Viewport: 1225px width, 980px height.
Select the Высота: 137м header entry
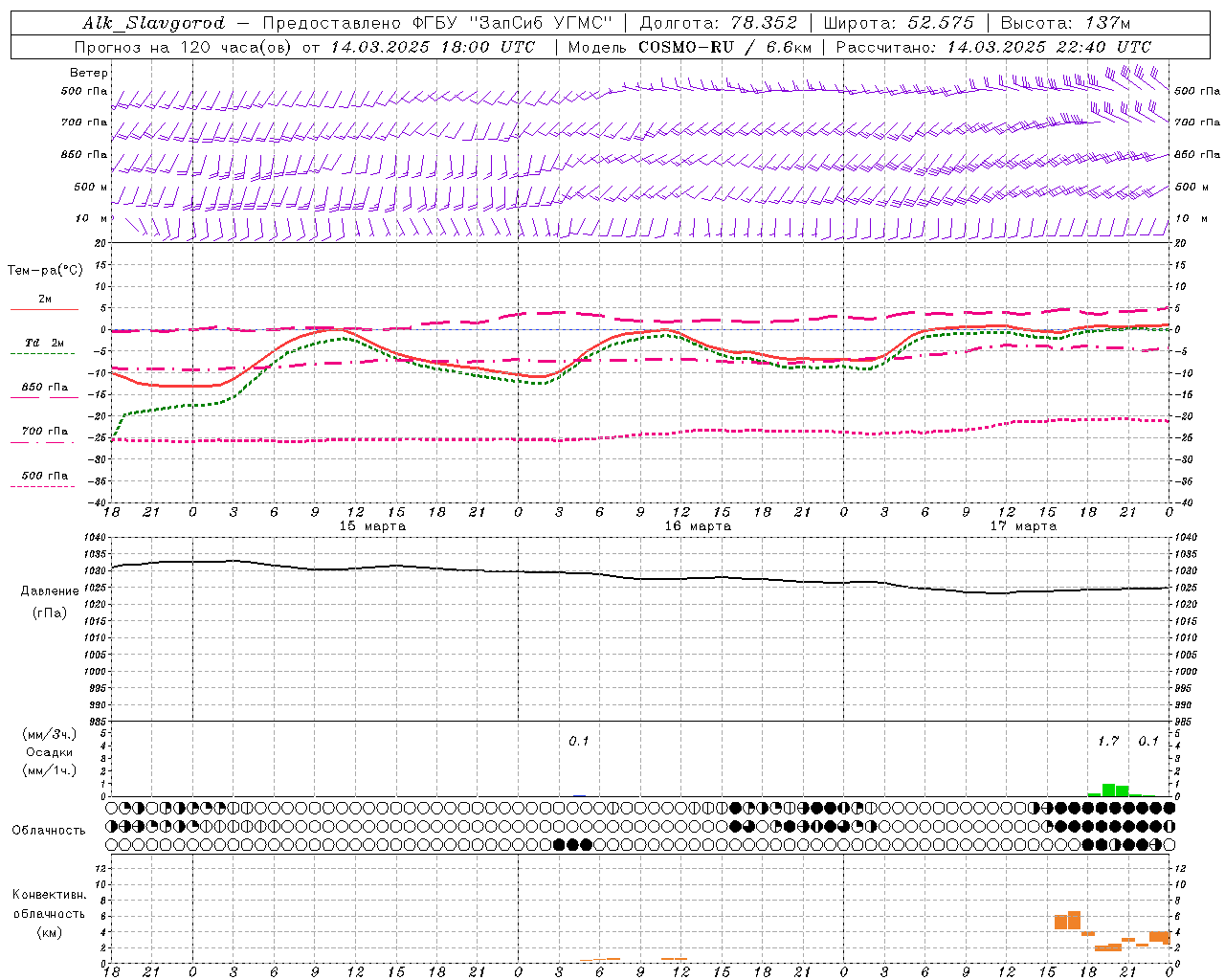click(x=1065, y=23)
